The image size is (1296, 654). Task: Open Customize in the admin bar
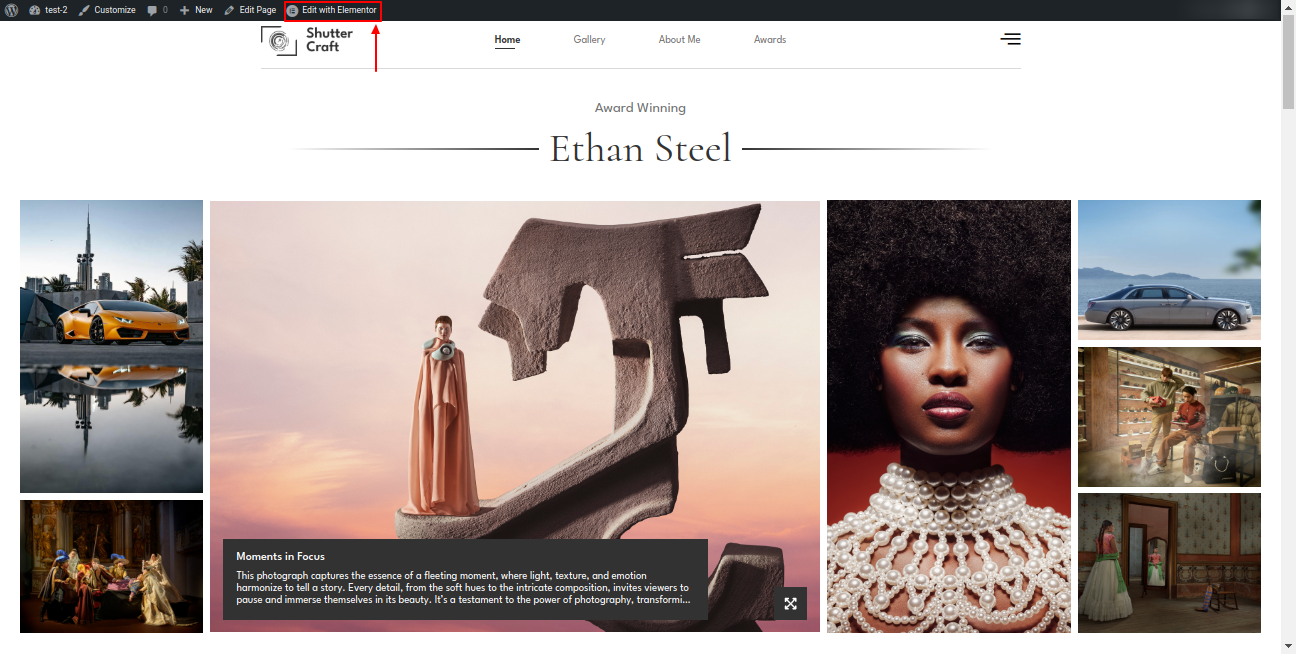pos(107,10)
